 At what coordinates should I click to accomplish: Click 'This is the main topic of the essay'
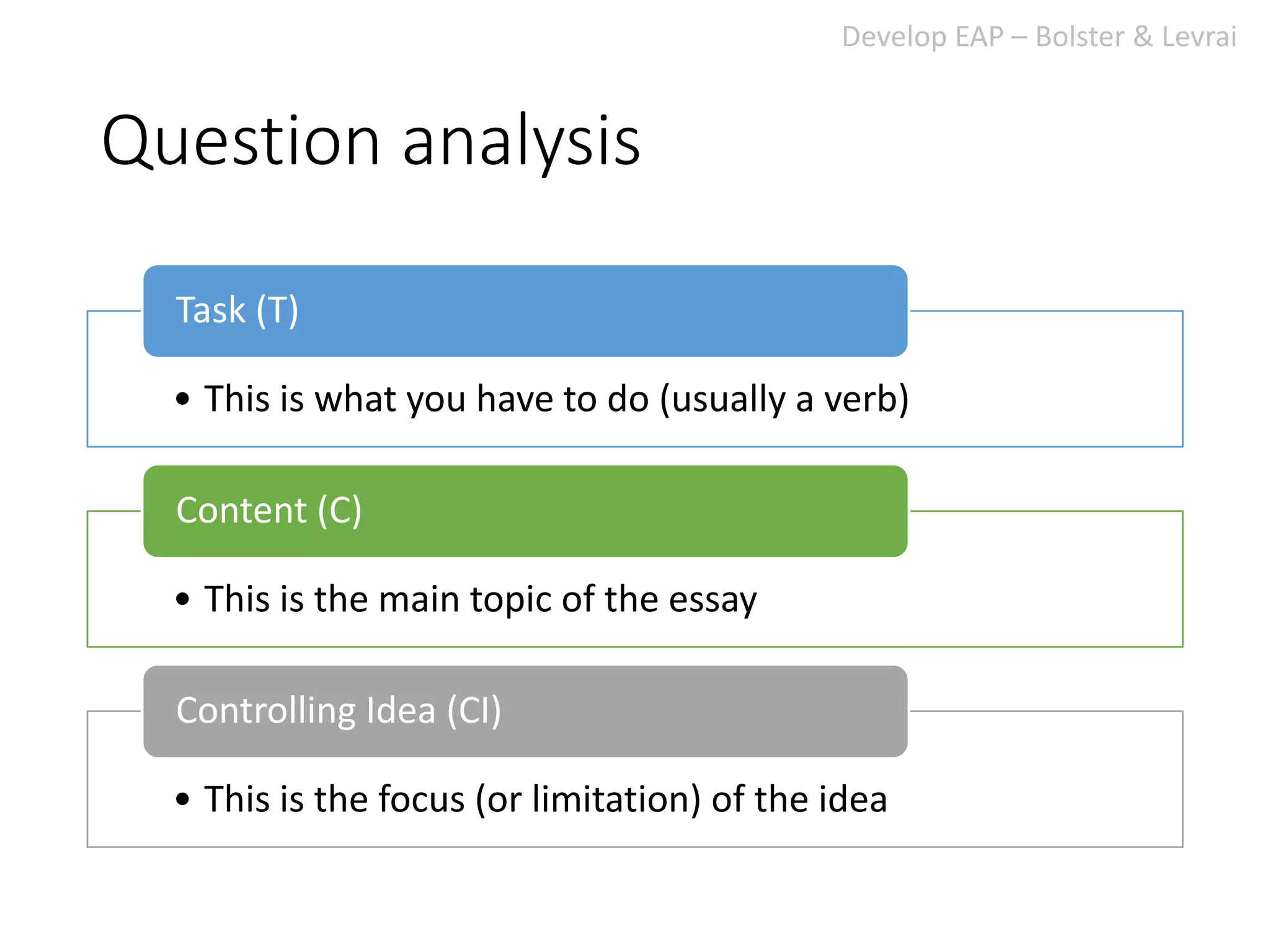[481, 599]
